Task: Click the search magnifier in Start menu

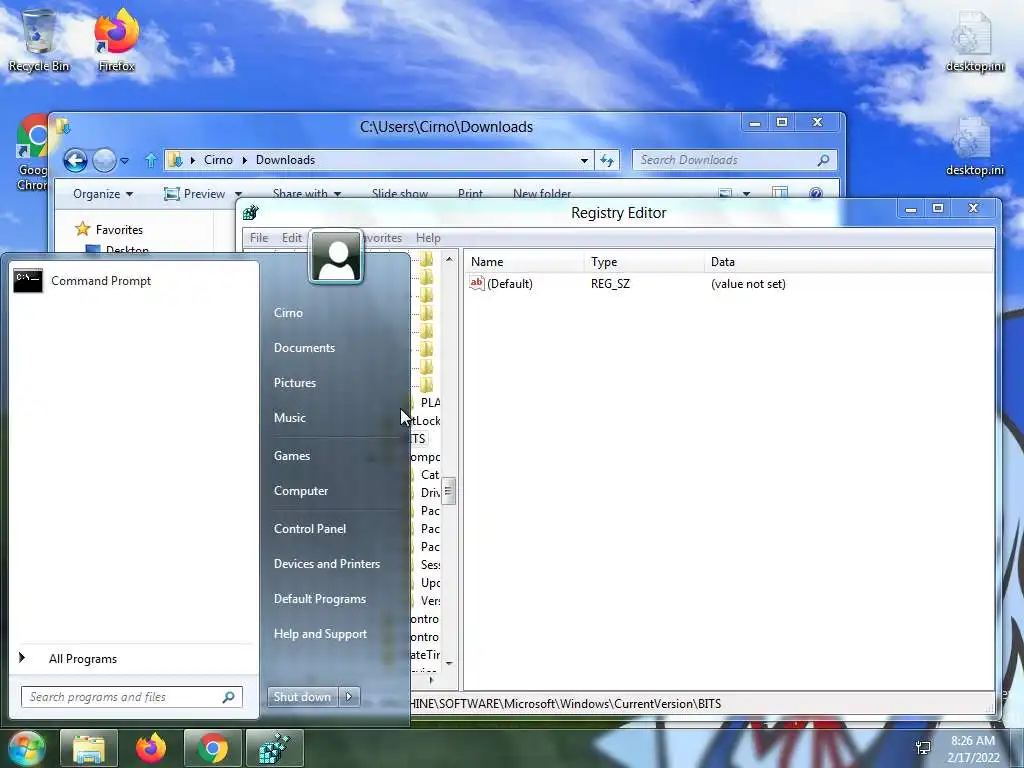Action: (229, 697)
